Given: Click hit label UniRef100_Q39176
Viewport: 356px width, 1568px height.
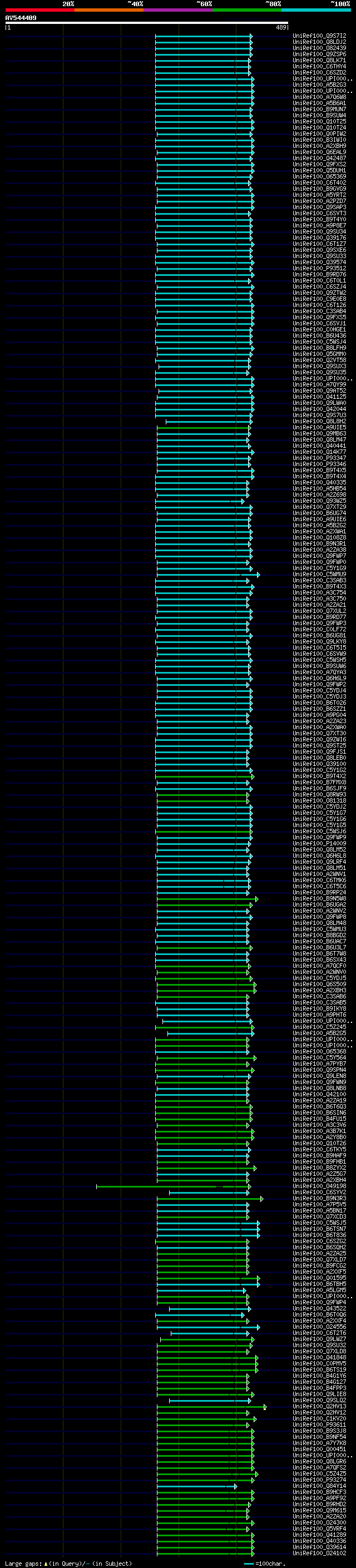Looking at the screenshot, I should coord(319,238).
